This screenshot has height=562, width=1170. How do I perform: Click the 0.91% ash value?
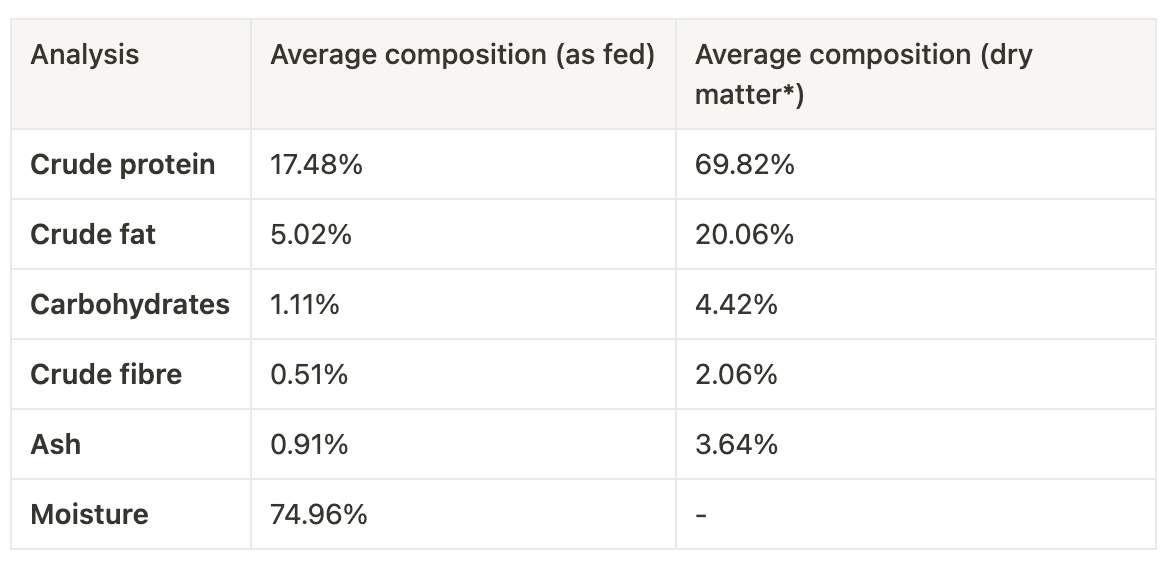309,444
